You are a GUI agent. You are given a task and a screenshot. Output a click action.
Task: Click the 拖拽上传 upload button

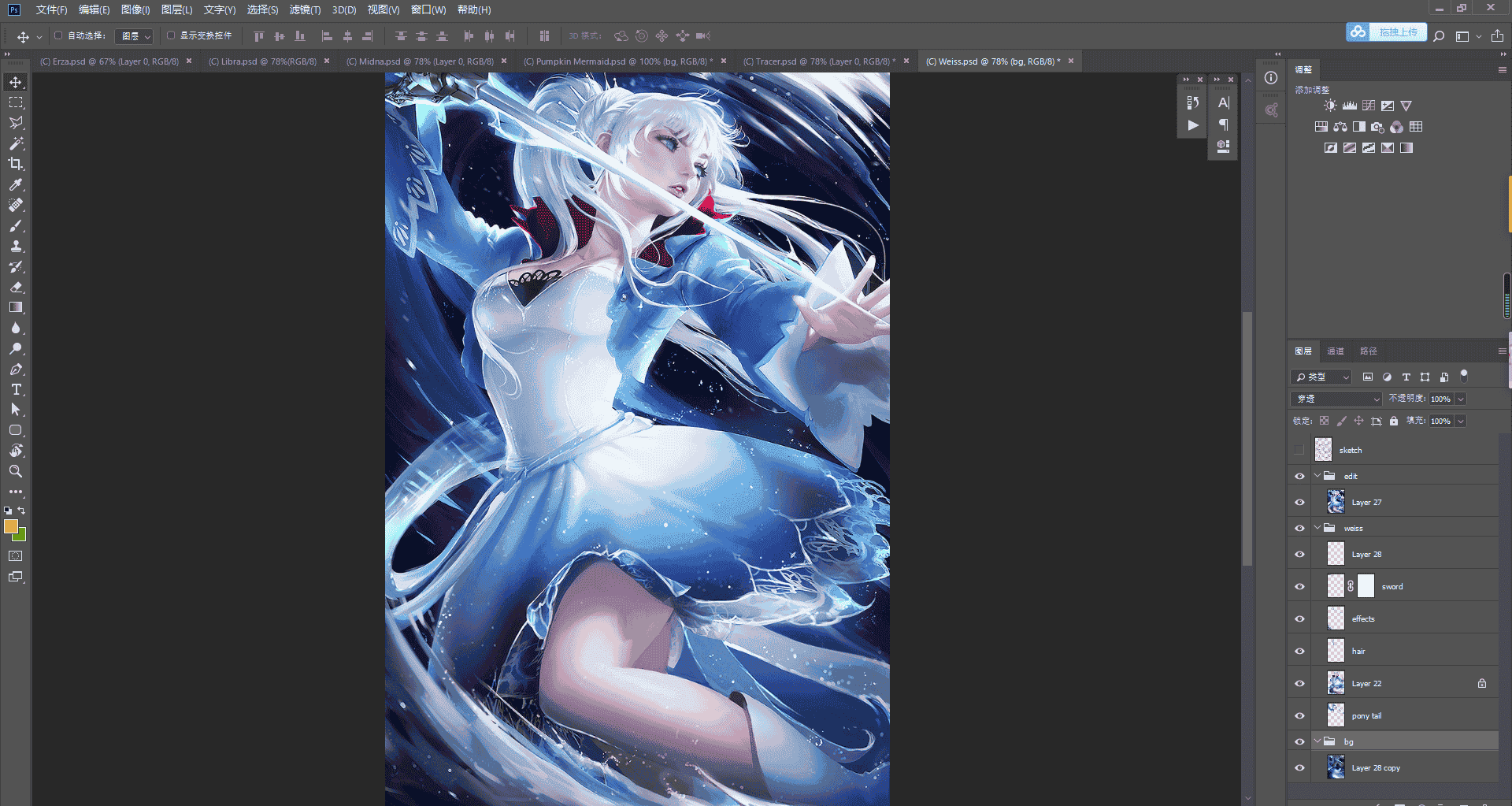(x=1386, y=32)
